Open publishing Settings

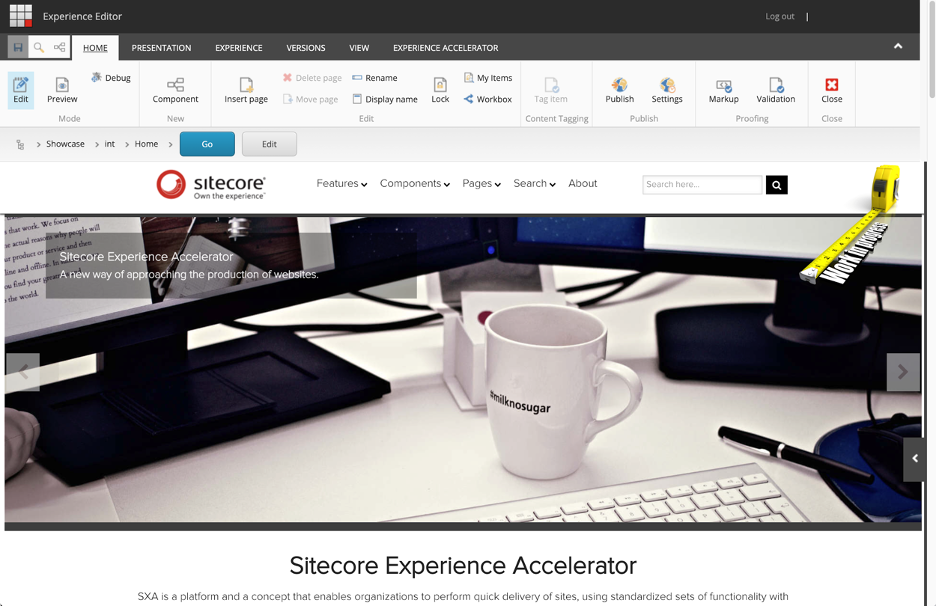pos(667,90)
